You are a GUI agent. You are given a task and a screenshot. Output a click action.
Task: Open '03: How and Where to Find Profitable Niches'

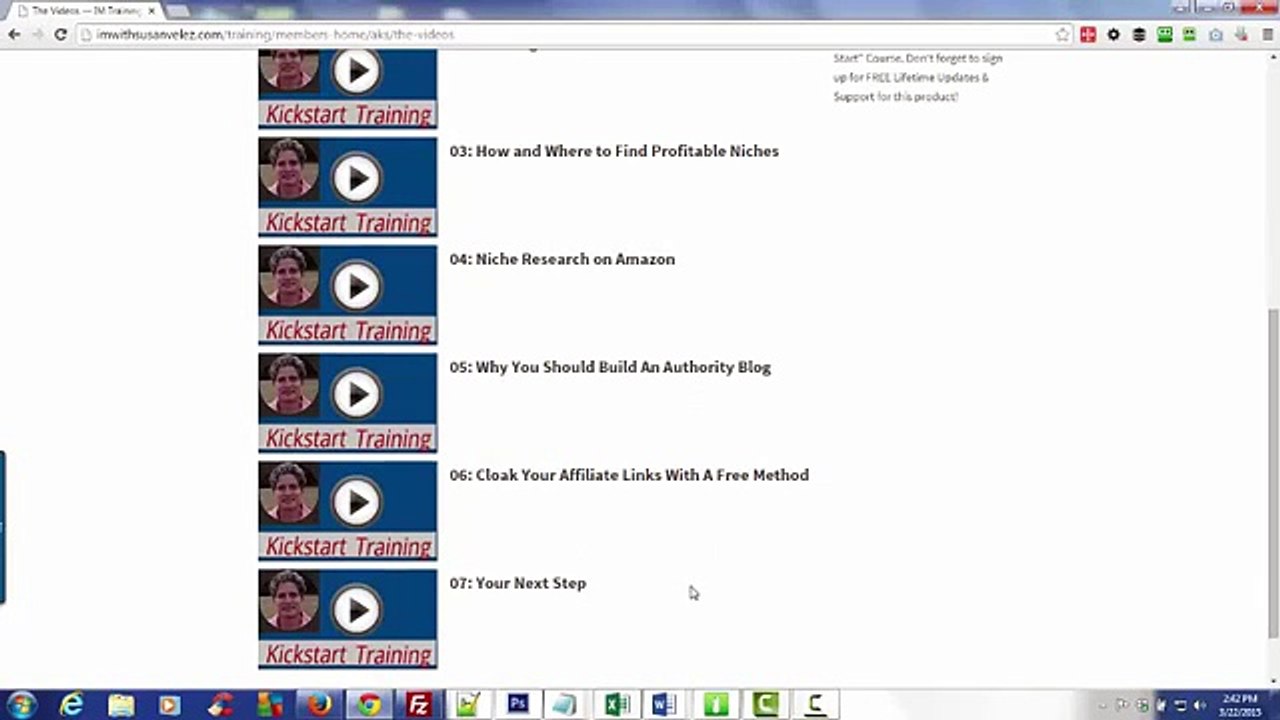pos(614,151)
